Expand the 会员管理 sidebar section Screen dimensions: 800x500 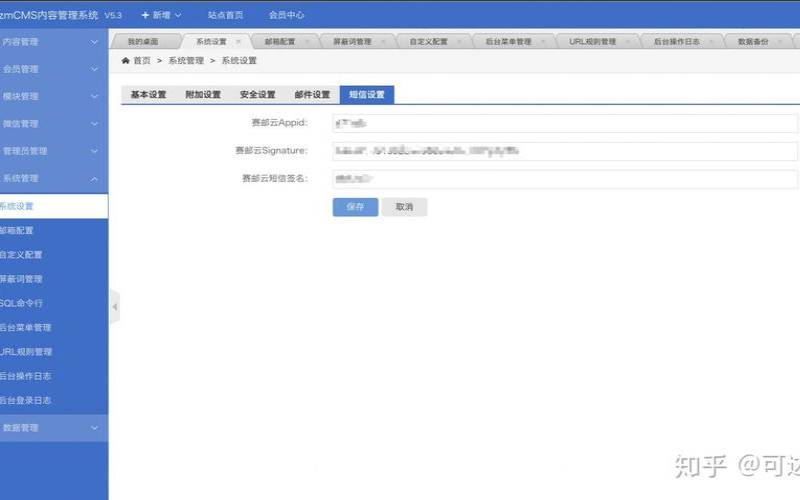coord(54,69)
